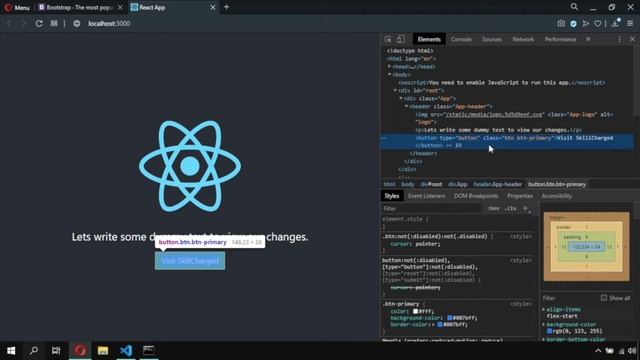Reload the localhost page
Screen dimensions: 640x360
pyautogui.click(x=39, y=24)
